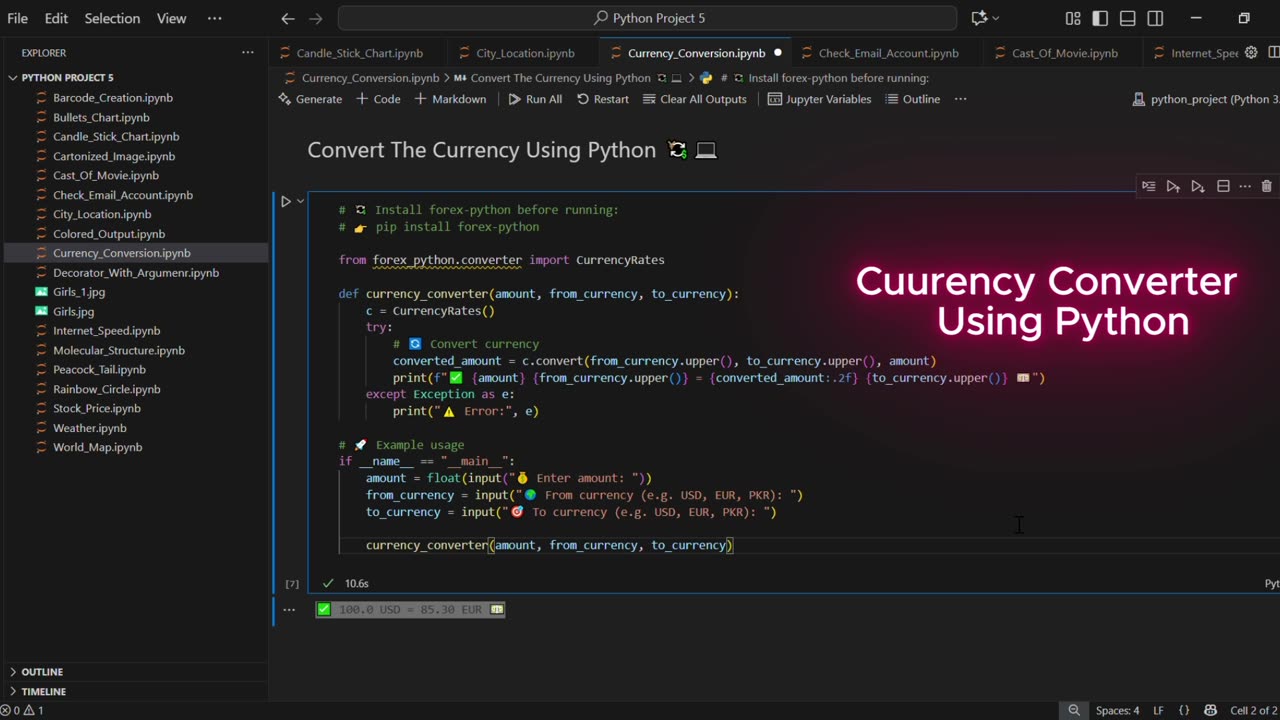Split the cell using cell toolbar icon
Image resolution: width=1280 pixels, height=720 pixels.
(x=1223, y=186)
